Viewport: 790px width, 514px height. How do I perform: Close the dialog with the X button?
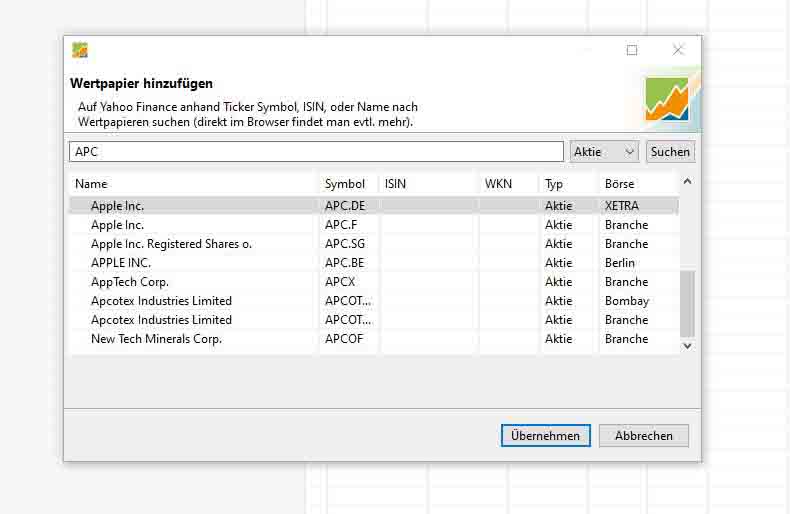click(x=678, y=50)
